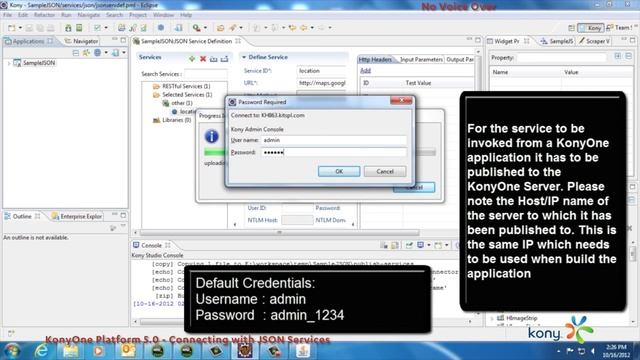Open the New wizard dropdown arrow
This screenshot has width=640, height=360.
[x=20, y=28]
